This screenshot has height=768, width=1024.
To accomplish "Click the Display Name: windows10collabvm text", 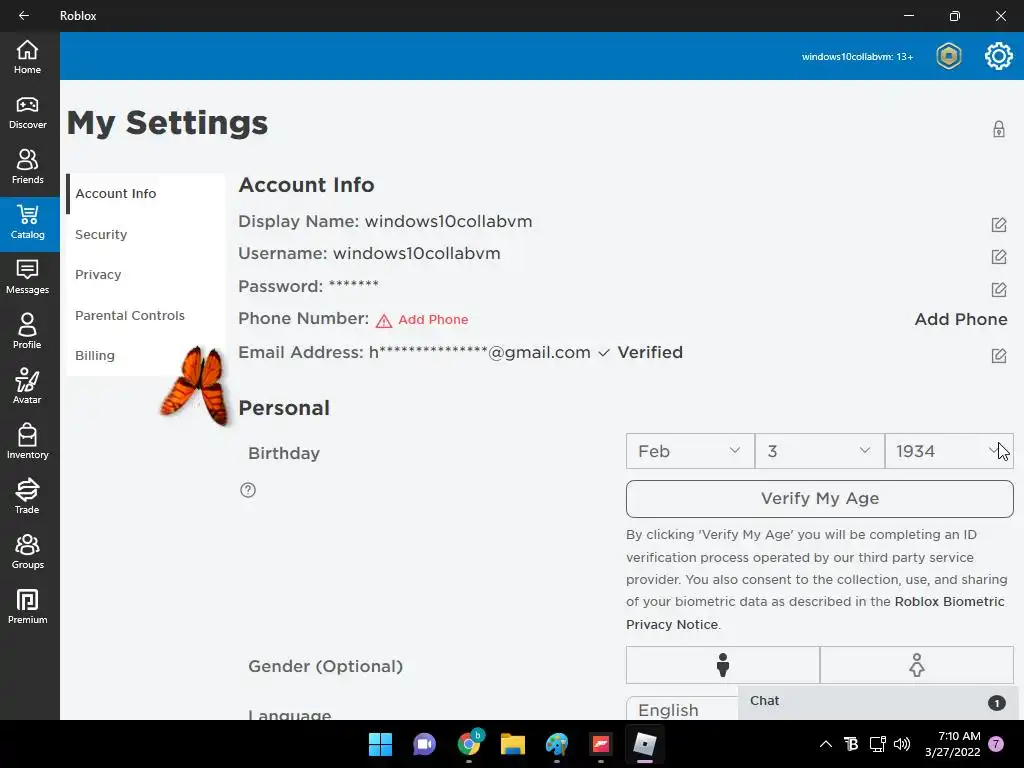I will tap(385, 221).
